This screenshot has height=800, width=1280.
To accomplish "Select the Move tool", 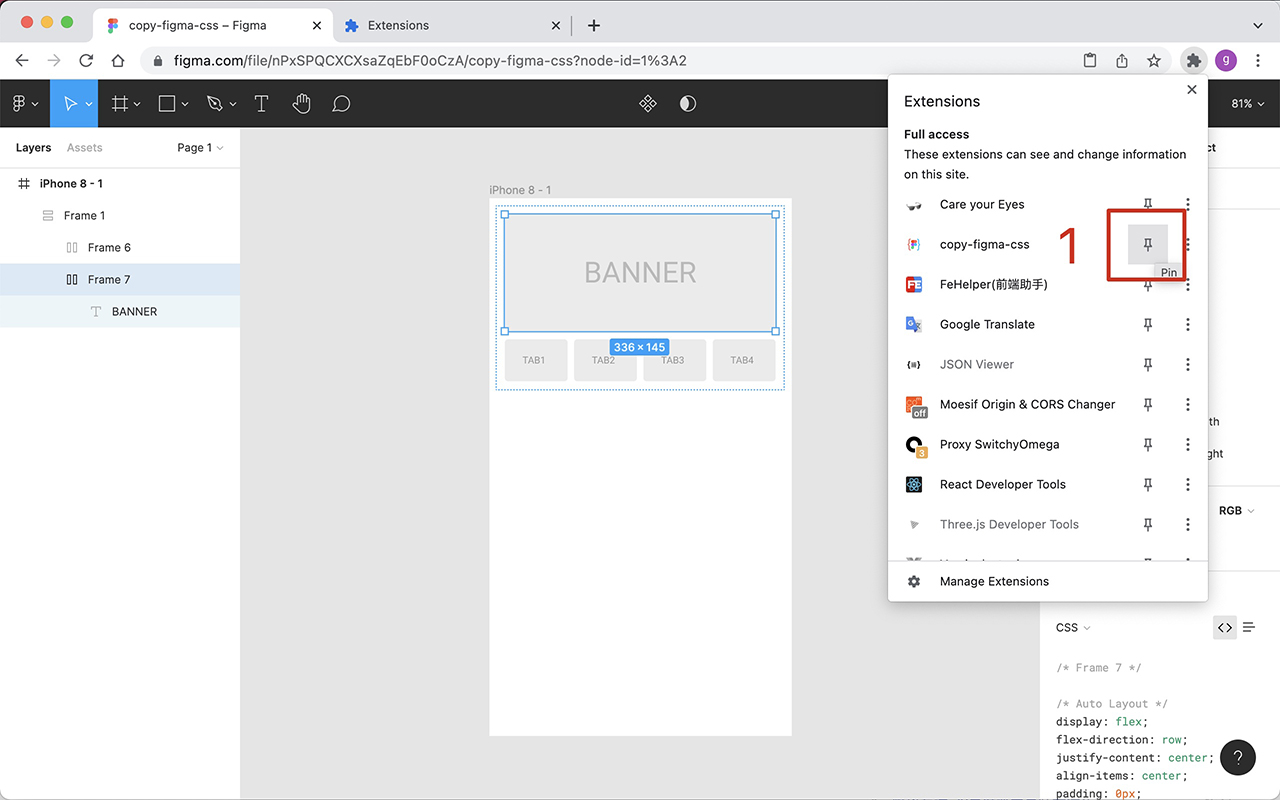I will 70,103.
